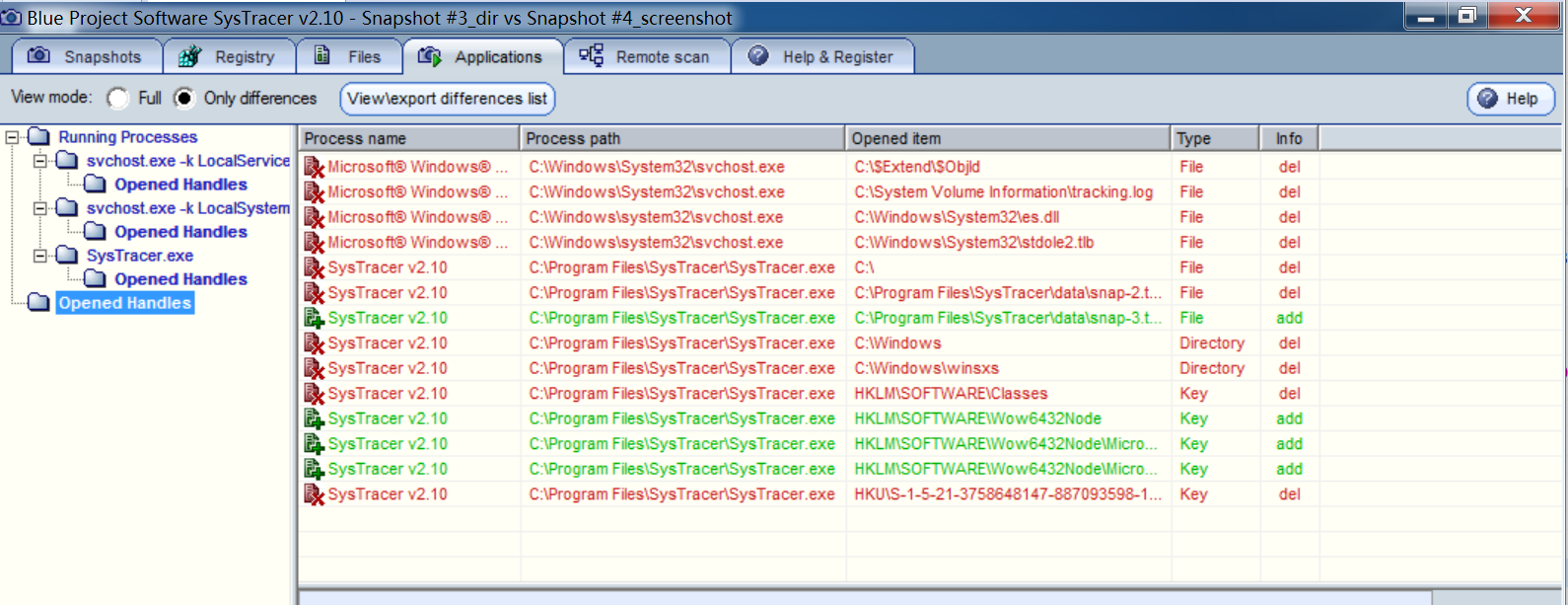Screen dimensions: 1568x605
Task: Collapse the svchost.exe -k LocalService node
Action: [40, 161]
